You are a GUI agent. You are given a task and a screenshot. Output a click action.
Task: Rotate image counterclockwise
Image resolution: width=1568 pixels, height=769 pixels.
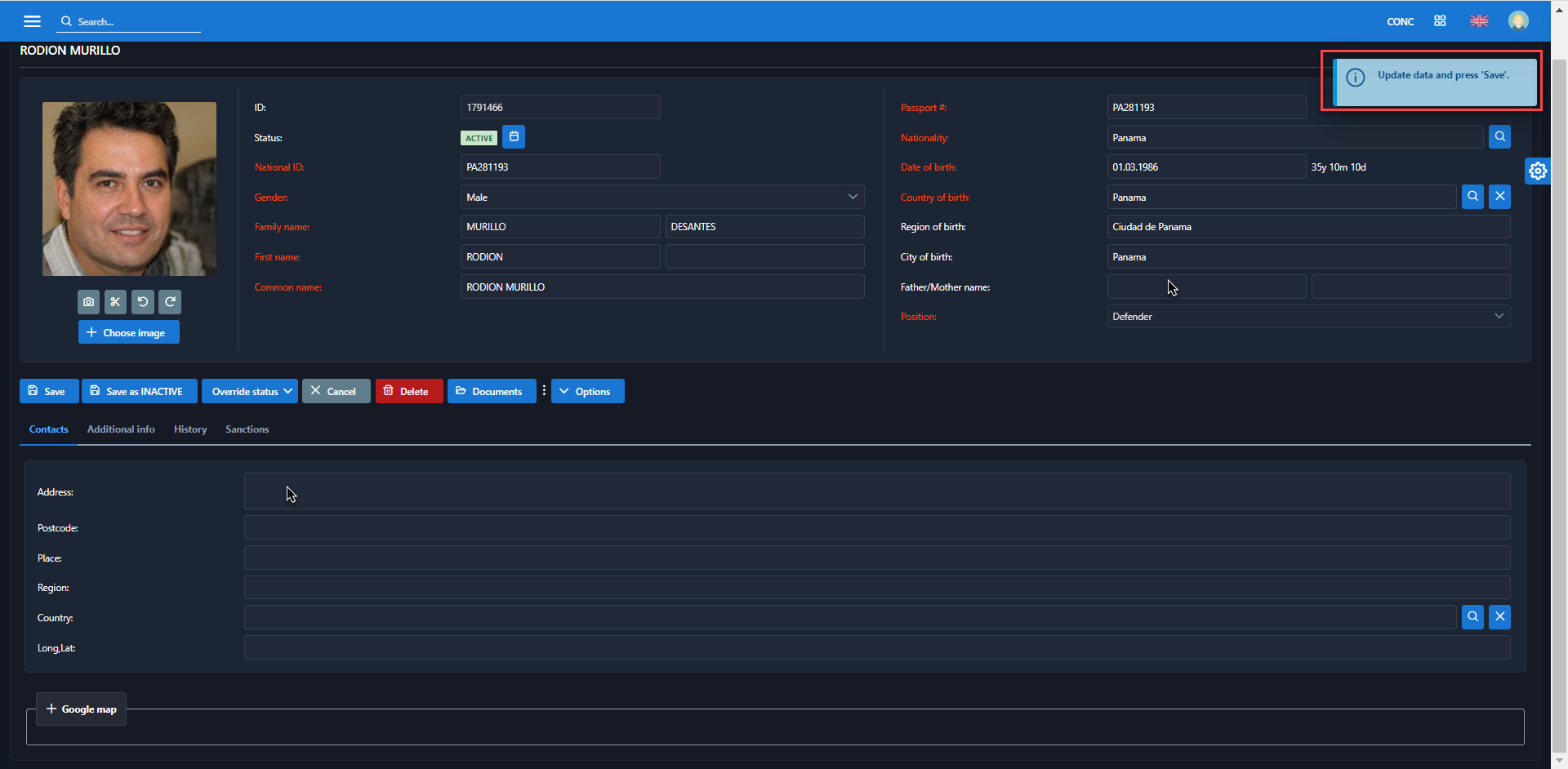[x=143, y=302]
